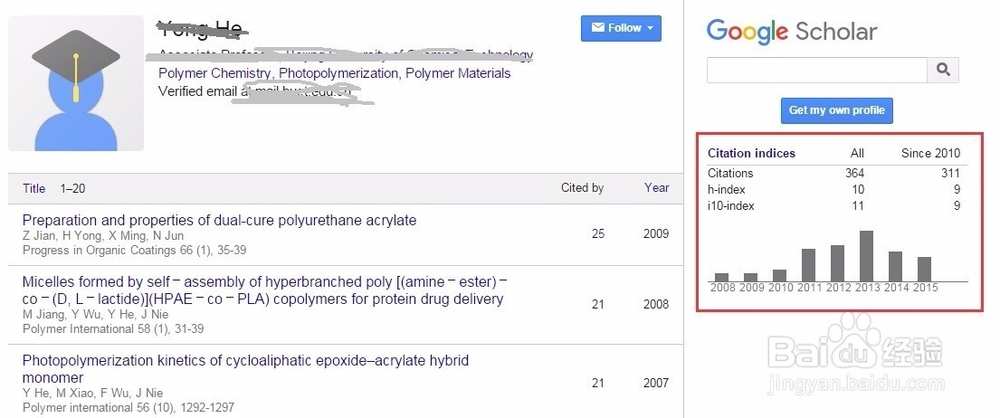Viewport: 1000px width, 418px height.
Task: Click the 2015 citation bar in chart
Action: 924,269
